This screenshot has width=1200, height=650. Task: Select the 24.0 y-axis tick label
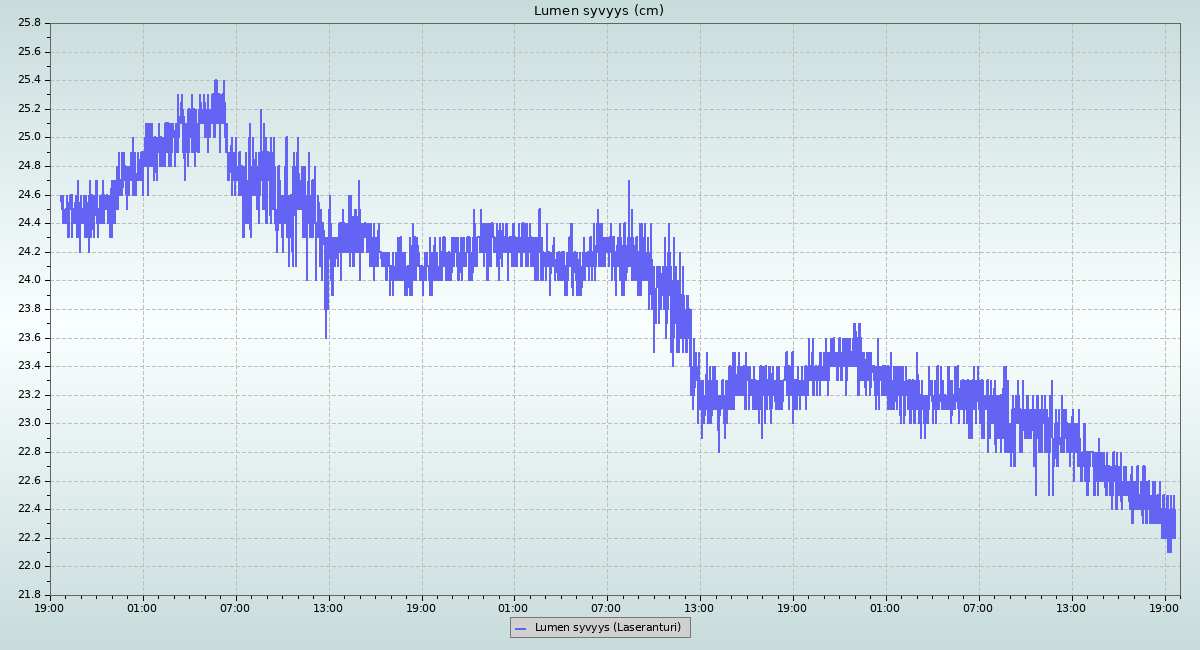coord(29,280)
